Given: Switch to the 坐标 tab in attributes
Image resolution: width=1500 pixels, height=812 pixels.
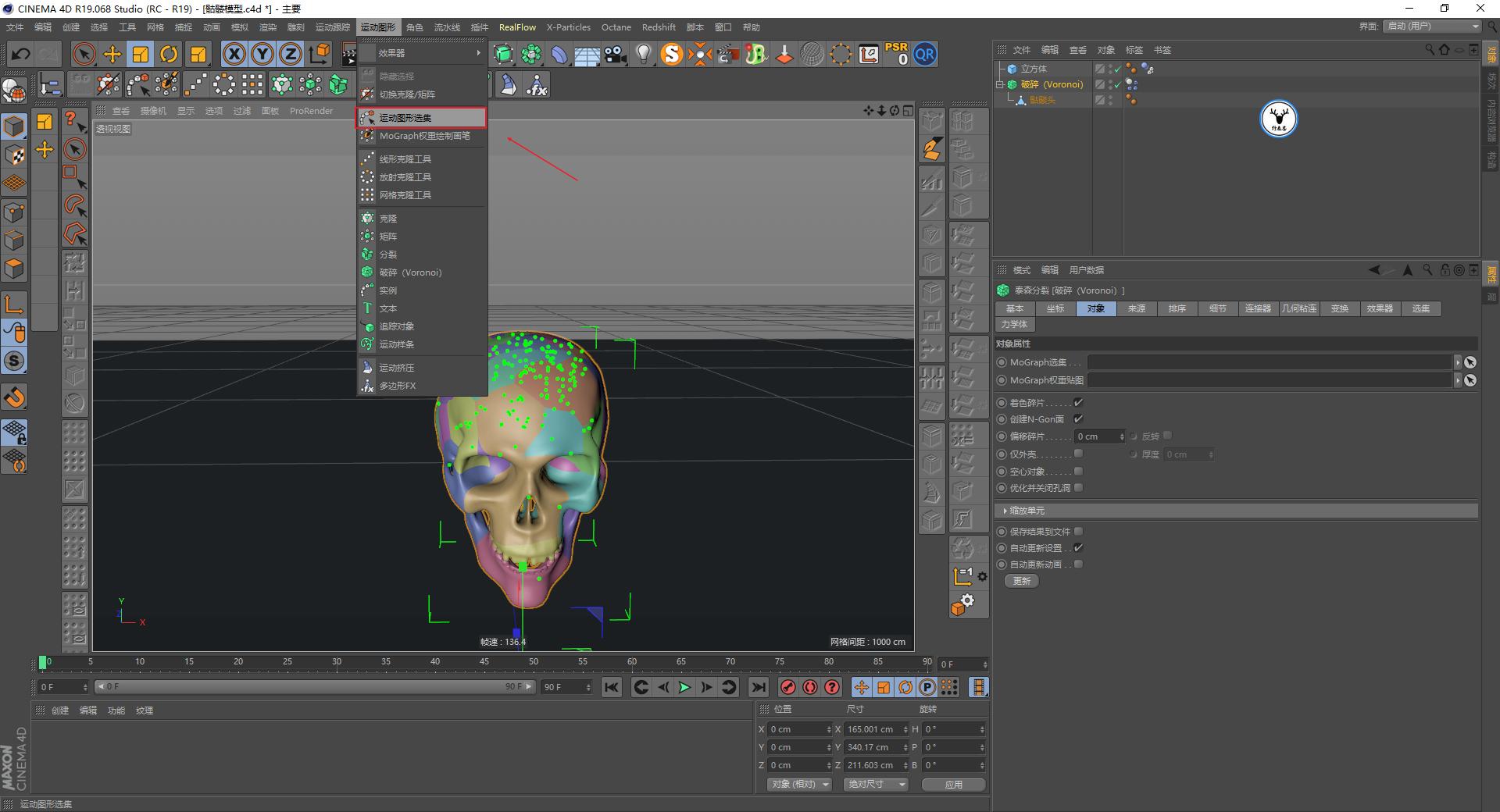Looking at the screenshot, I should (1055, 308).
